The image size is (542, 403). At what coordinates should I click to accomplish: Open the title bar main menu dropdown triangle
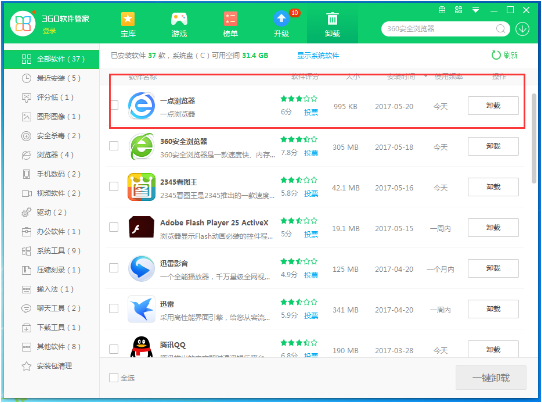(x=476, y=10)
